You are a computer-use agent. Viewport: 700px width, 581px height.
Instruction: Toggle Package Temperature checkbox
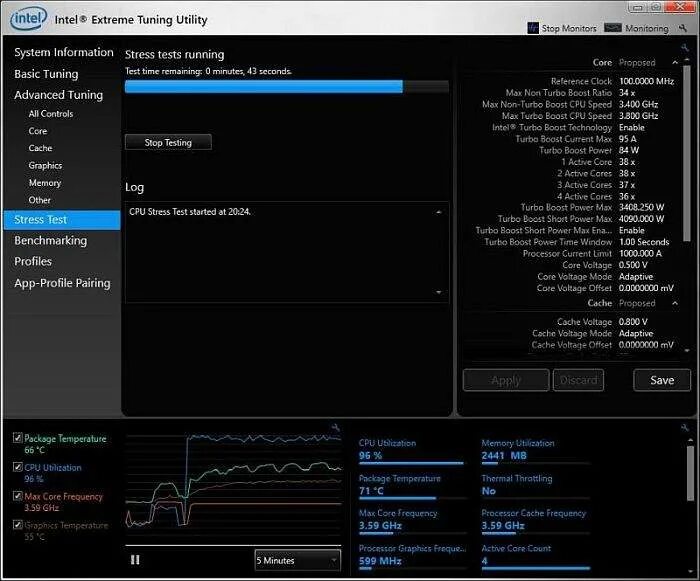[x=17, y=438]
